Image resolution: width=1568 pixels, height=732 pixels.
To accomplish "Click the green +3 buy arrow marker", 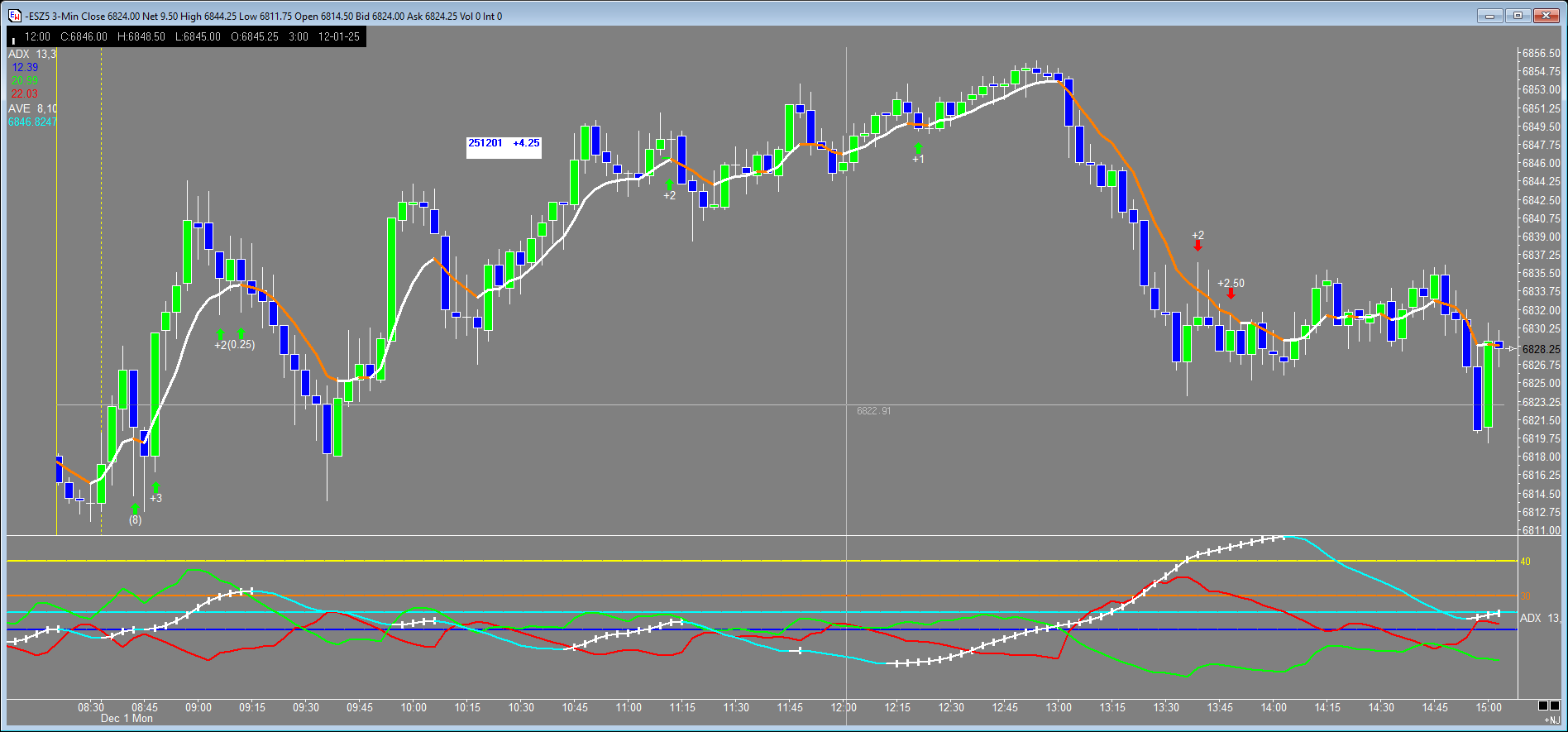I will [x=155, y=487].
